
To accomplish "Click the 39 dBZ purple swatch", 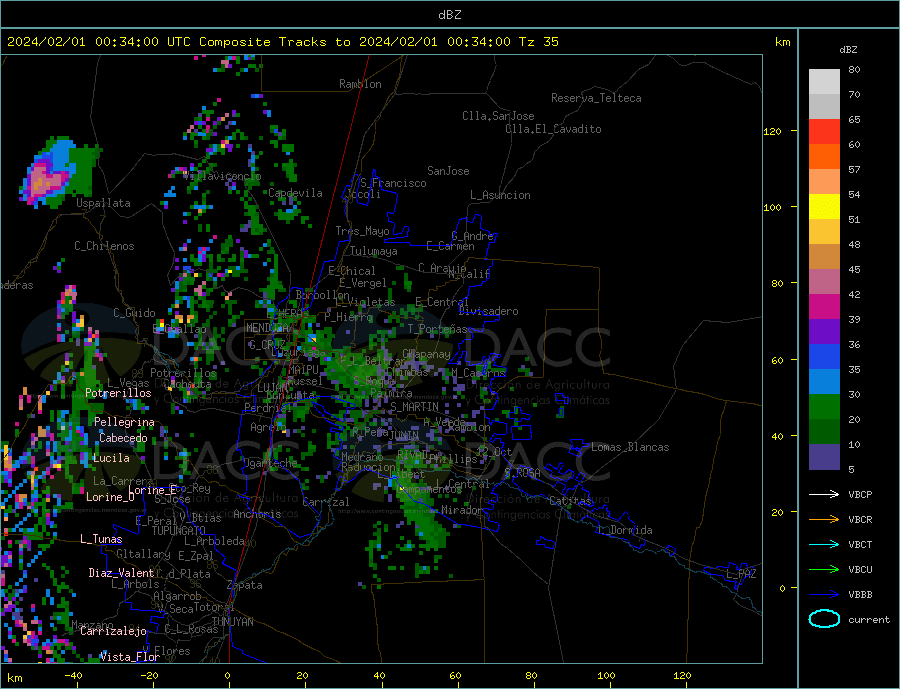I will click(824, 331).
